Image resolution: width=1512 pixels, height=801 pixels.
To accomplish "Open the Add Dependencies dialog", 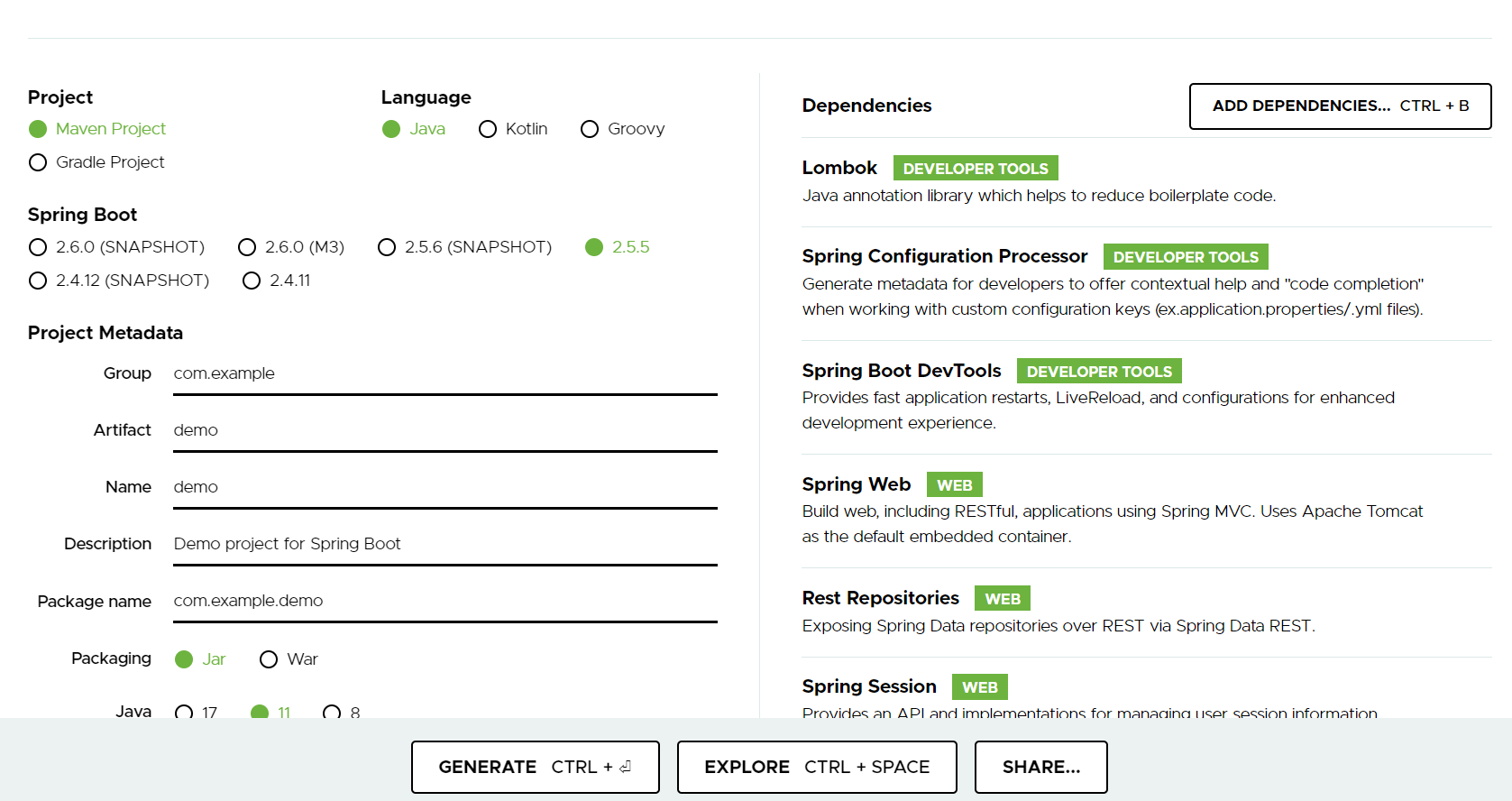I will [1341, 106].
